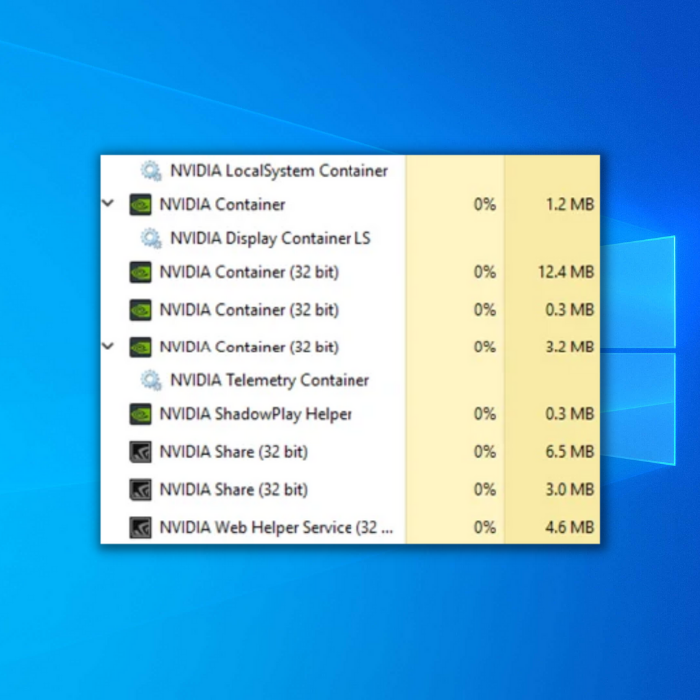Image resolution: width=700 pixels, height=700 pixels.
Task: Select the NVIDIA ShadowPlay Helper process name
Action: click(256, 414)
